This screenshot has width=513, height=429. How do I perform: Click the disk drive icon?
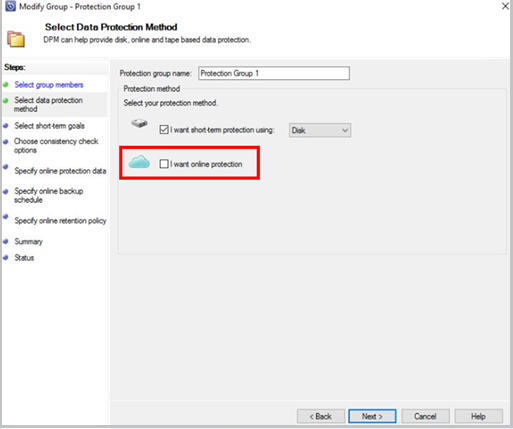click(x=139, y=123)
